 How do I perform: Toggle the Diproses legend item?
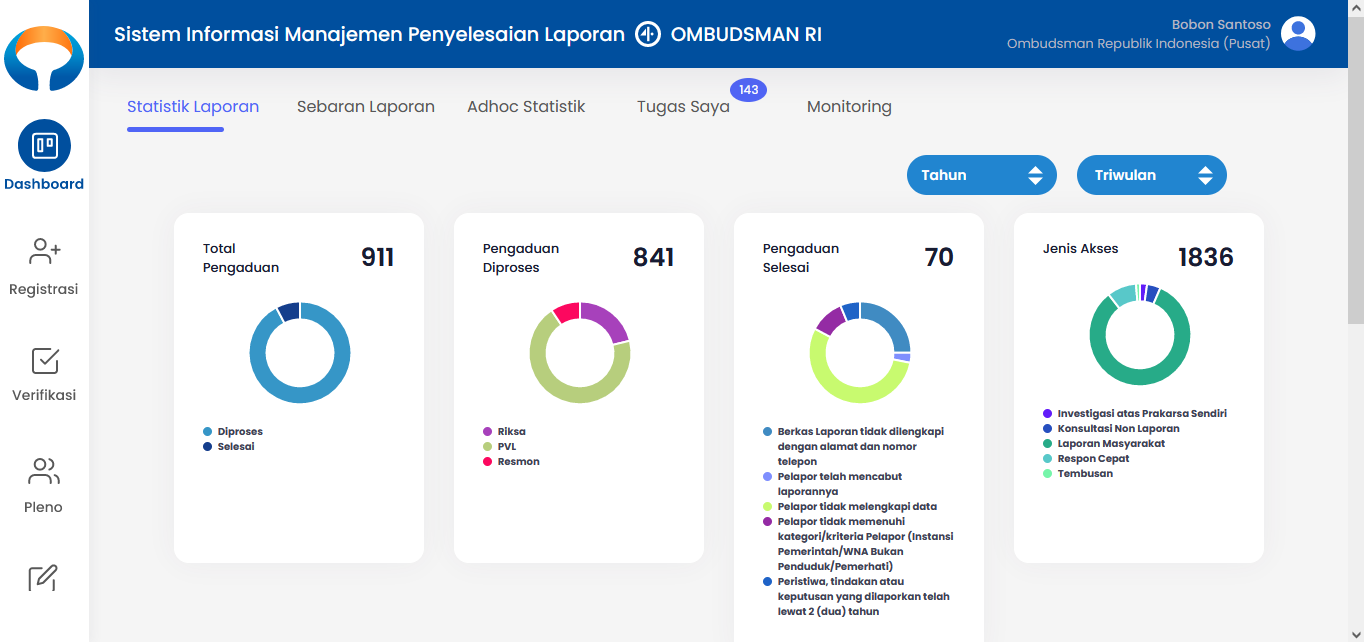tap(239, 432)
